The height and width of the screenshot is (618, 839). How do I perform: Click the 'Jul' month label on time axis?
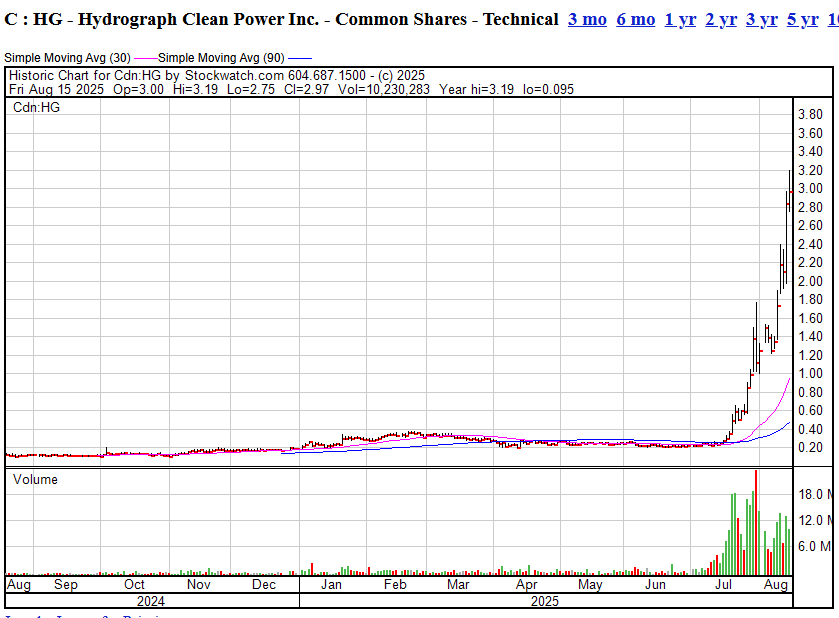(x=723, y=584)
